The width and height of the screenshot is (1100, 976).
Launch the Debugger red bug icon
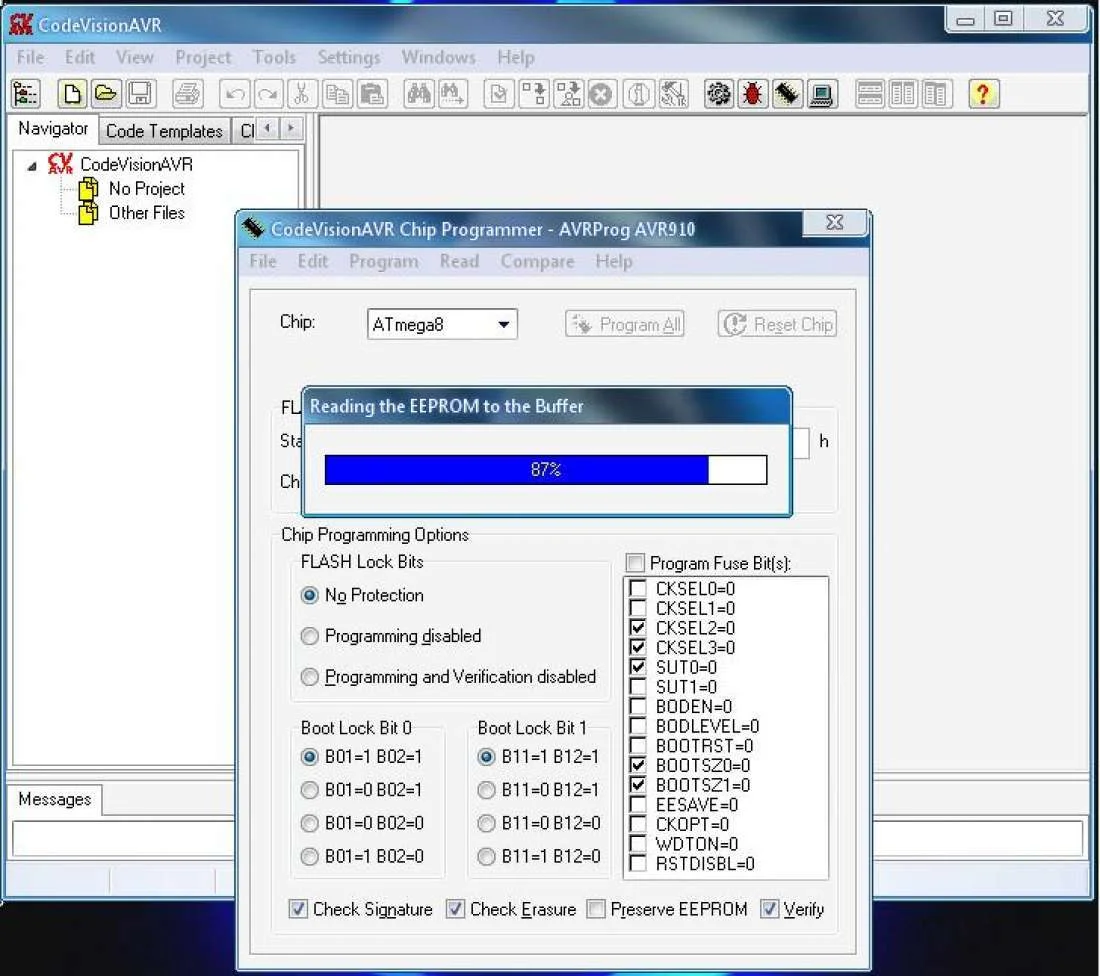coord(753,94)
